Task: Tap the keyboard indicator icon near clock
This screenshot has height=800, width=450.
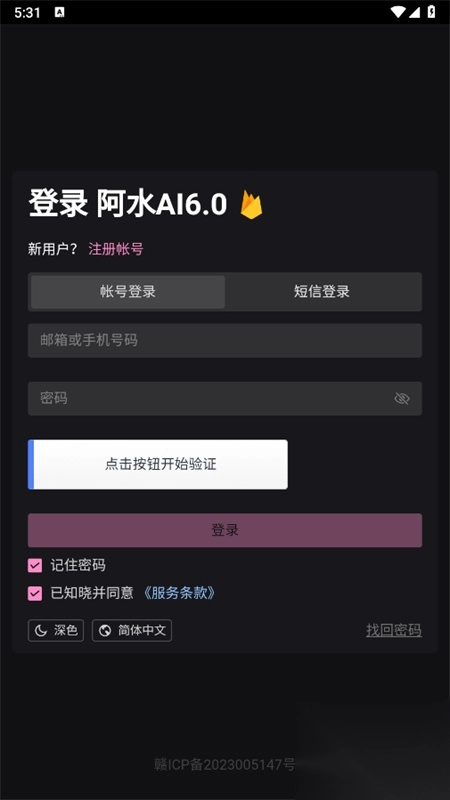Action: (x=59, y=12)
